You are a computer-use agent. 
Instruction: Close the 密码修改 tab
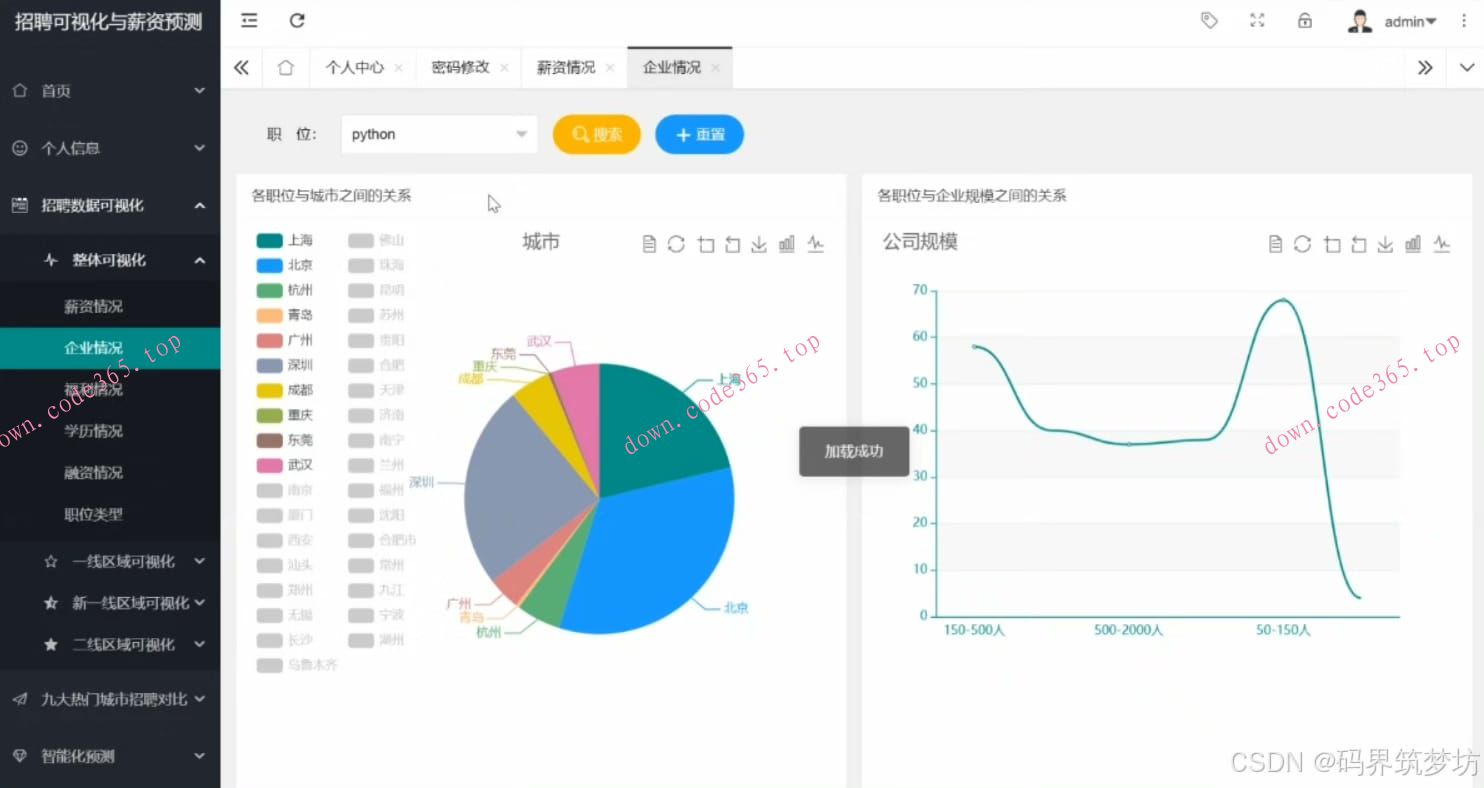click(x=504, y=68)
